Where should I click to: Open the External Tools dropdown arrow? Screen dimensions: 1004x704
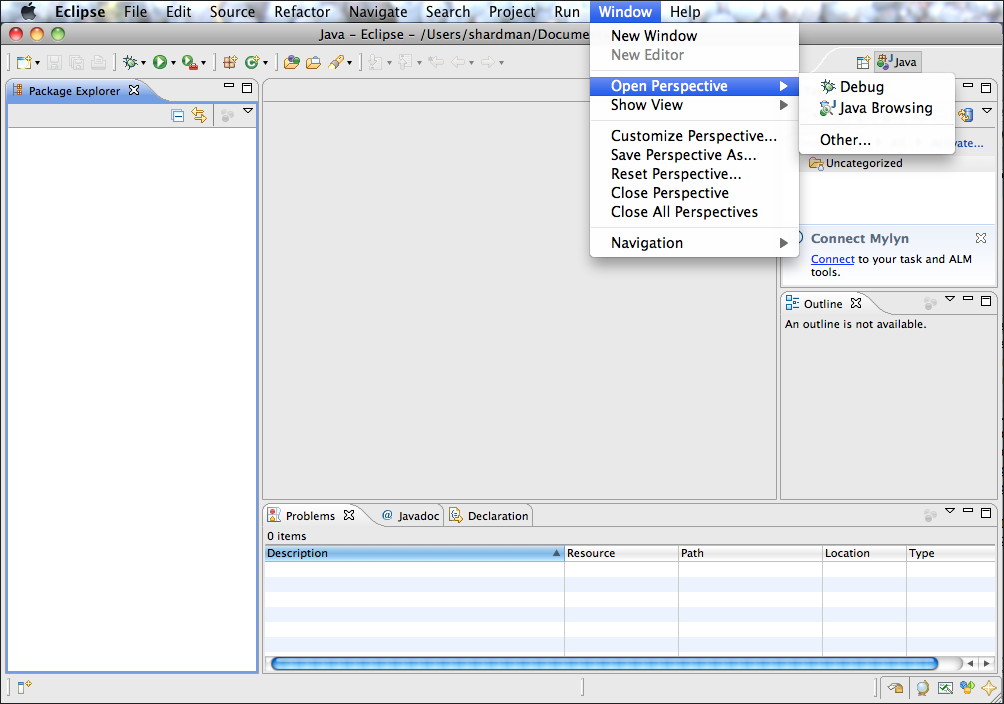(204, 63)
